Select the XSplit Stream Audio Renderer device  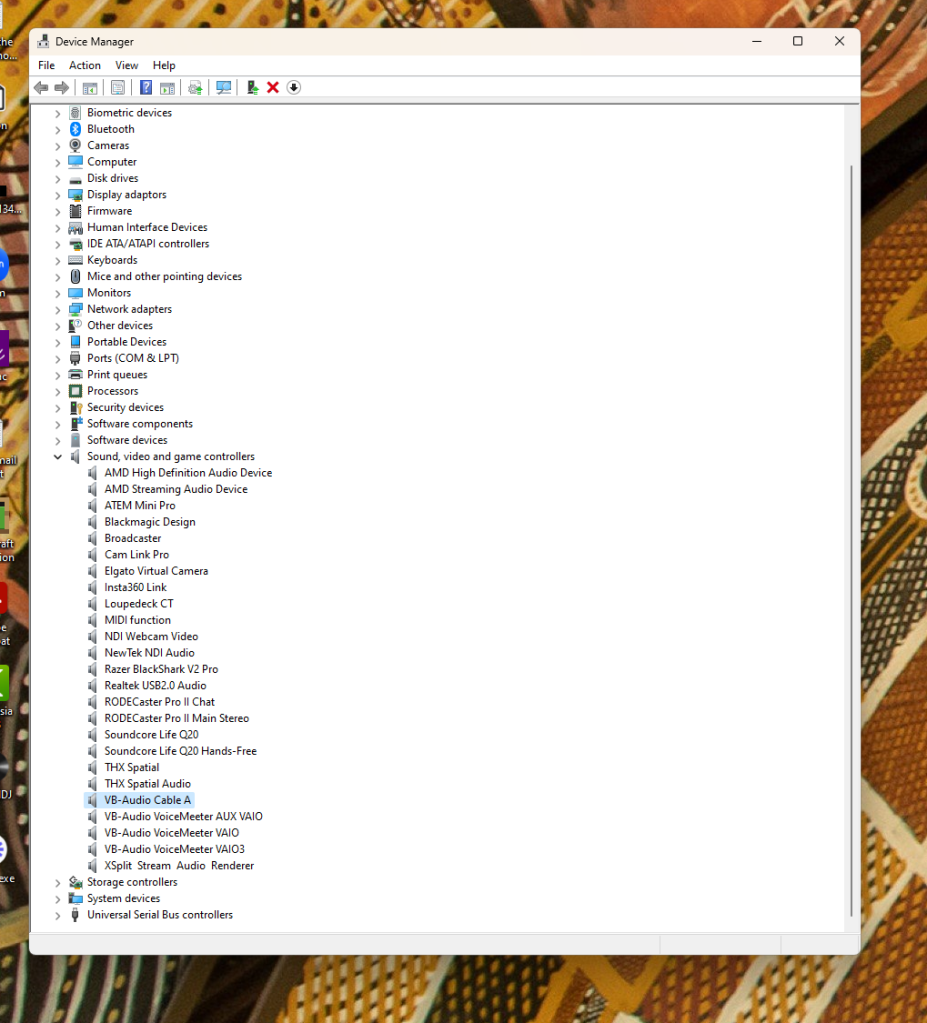pos(179,865)
